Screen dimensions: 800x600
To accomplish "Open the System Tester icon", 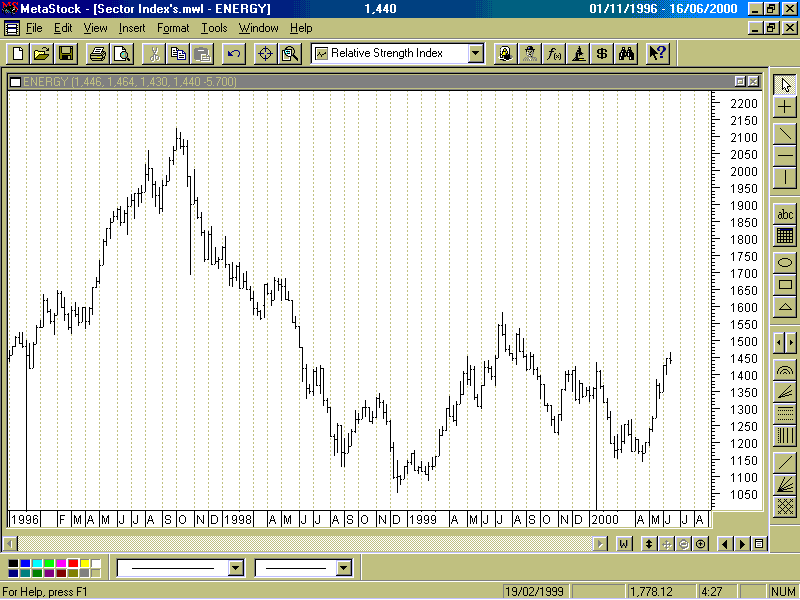I will tap(578, 54).
